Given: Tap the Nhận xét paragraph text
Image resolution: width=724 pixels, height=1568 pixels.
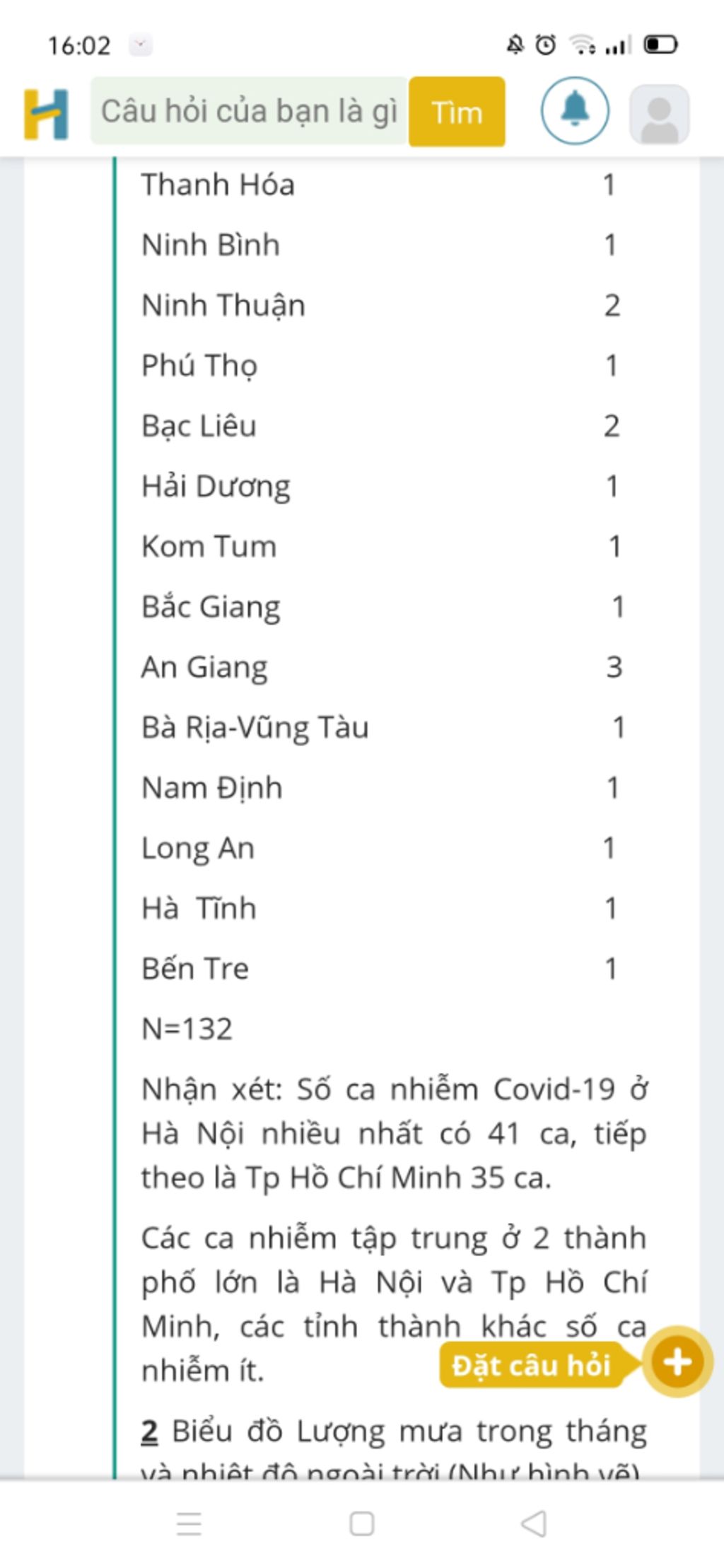Looking at the screenshot, I should click(x=394, y=1134).
